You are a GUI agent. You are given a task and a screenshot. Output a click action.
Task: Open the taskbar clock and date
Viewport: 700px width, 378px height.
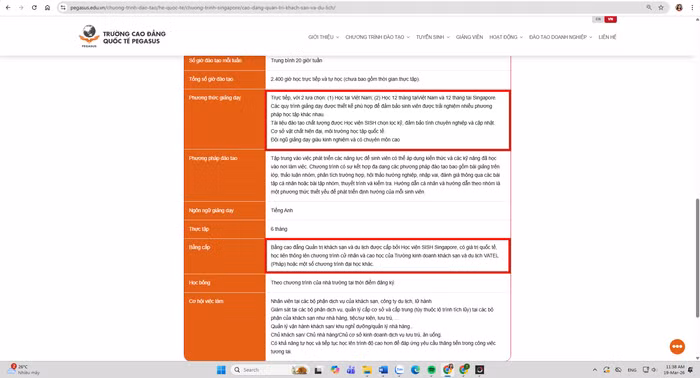674,370
